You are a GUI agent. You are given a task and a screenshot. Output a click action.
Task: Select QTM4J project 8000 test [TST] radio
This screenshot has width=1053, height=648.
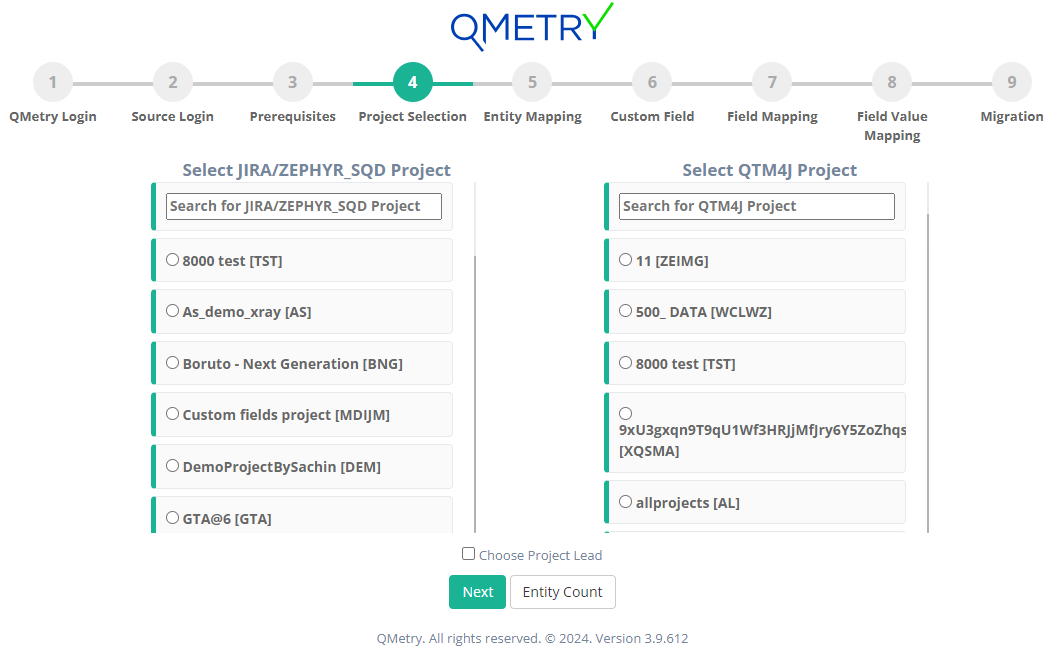tap(626, 363)
